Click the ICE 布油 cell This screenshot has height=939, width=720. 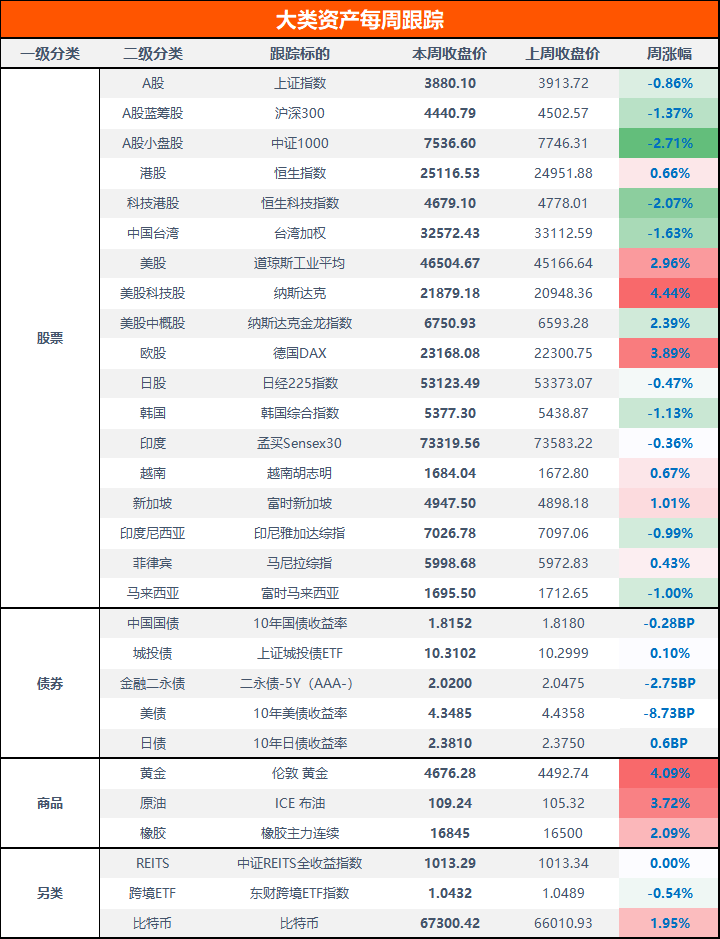(300, 804)
